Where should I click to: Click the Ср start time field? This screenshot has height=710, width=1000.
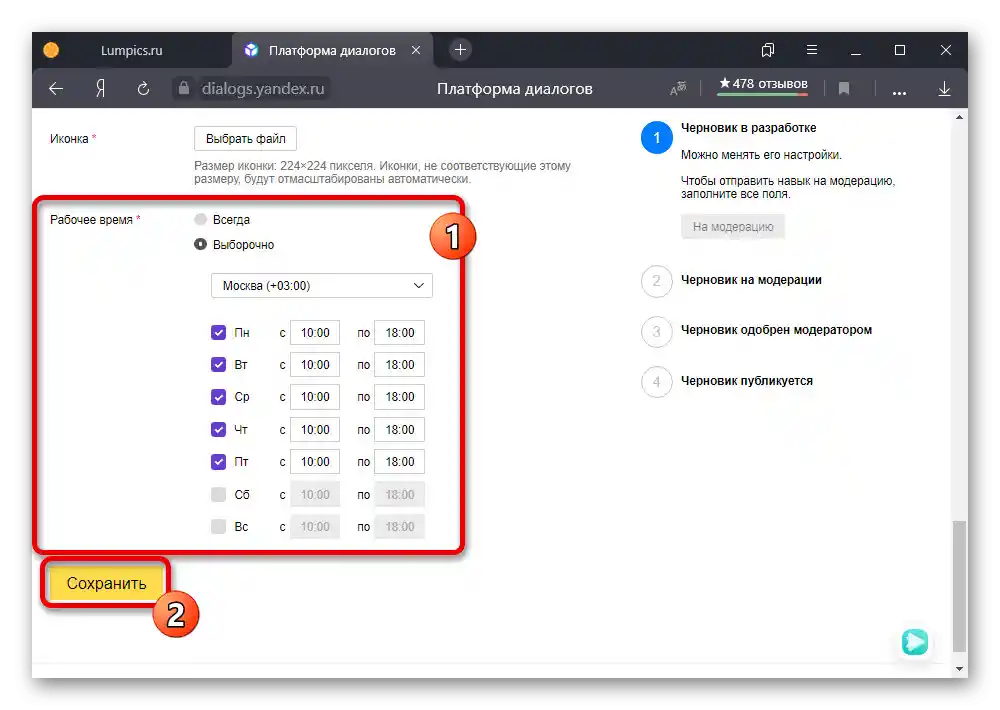point(315,397)
